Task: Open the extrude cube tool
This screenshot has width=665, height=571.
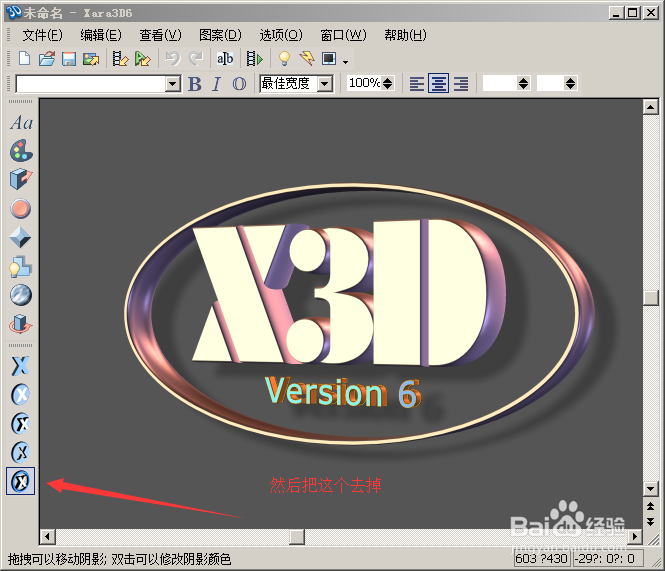Action: tap(21, 179)
